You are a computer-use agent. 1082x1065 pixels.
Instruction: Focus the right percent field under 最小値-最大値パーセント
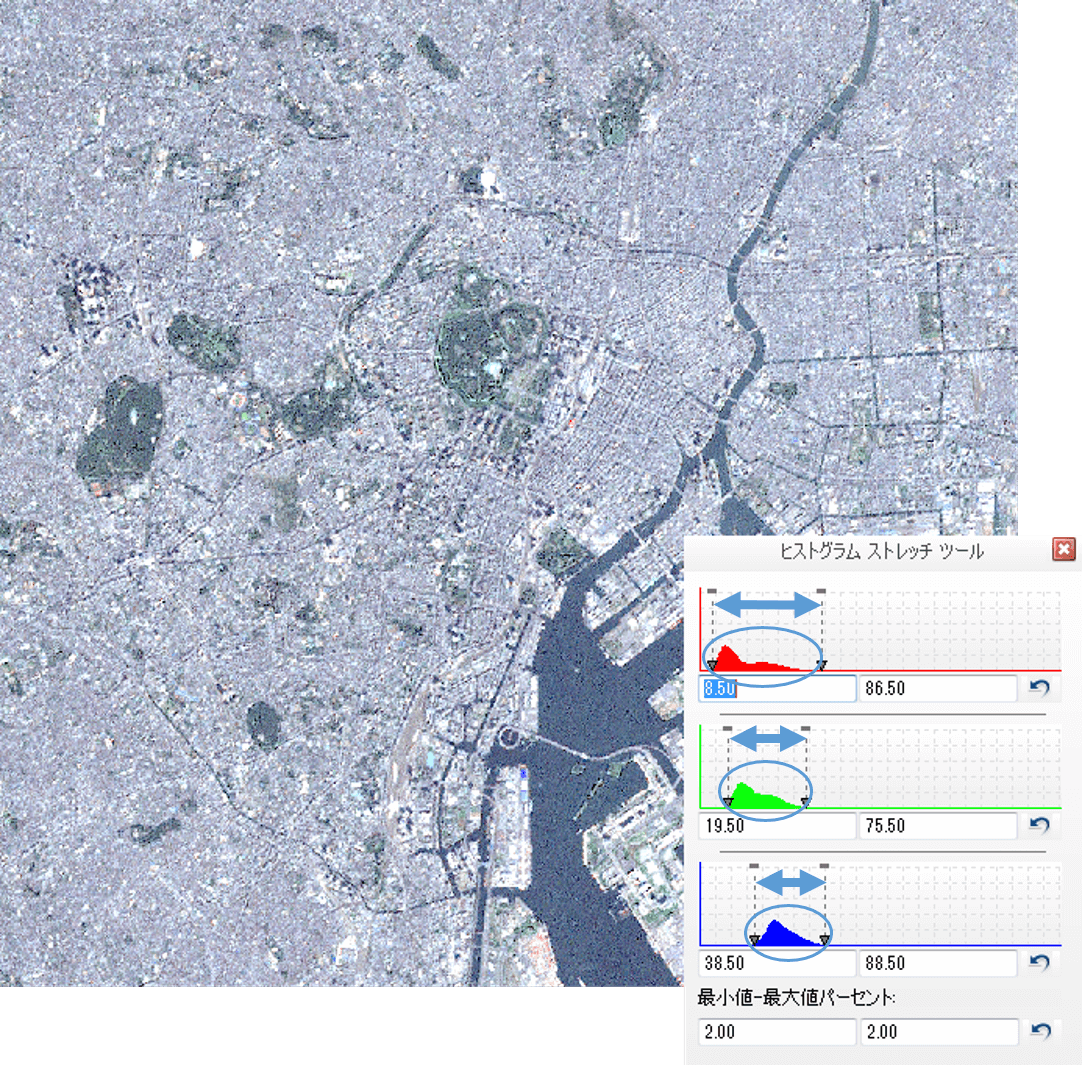tap(938, 1032)
